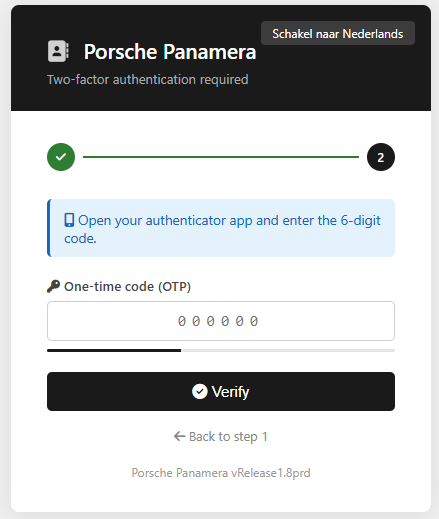The height and width of the screenshot is (519, 439).
Task: Click the Porsche Panamera header title
Action: pyautogui.click(x=170, y=52)
